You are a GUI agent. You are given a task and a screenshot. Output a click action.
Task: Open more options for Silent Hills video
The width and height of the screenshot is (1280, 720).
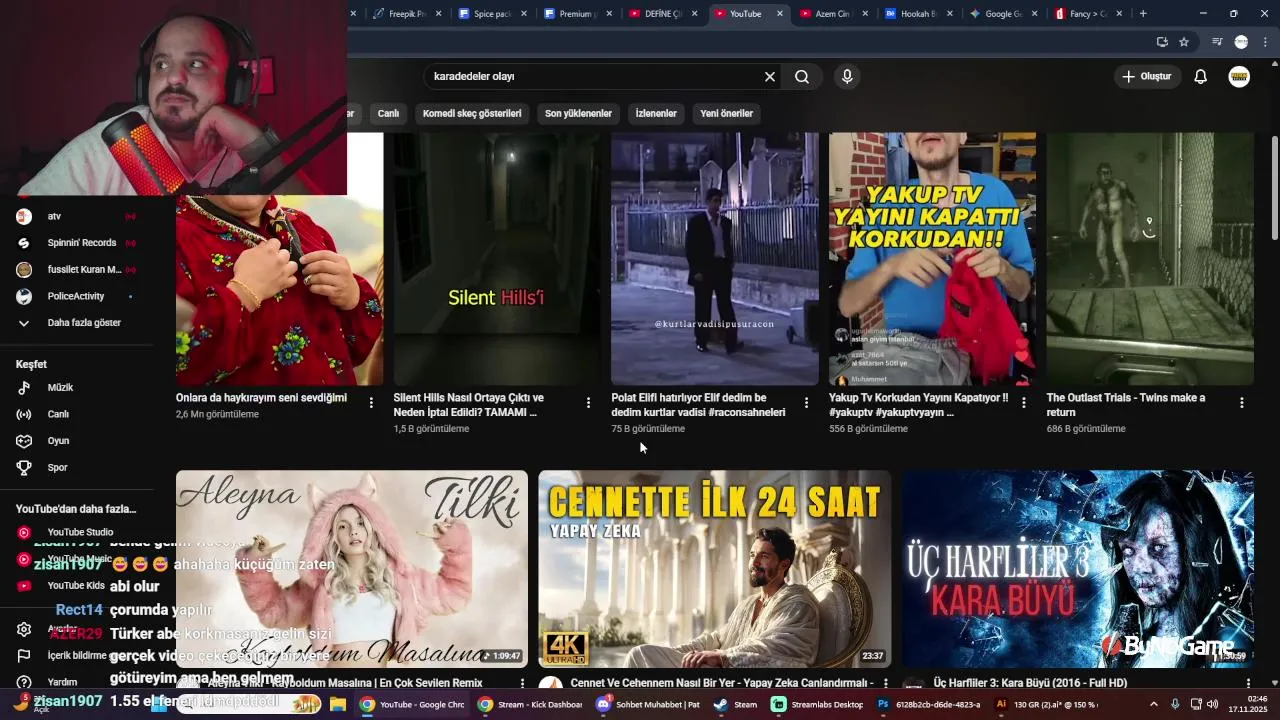[588, 402]
